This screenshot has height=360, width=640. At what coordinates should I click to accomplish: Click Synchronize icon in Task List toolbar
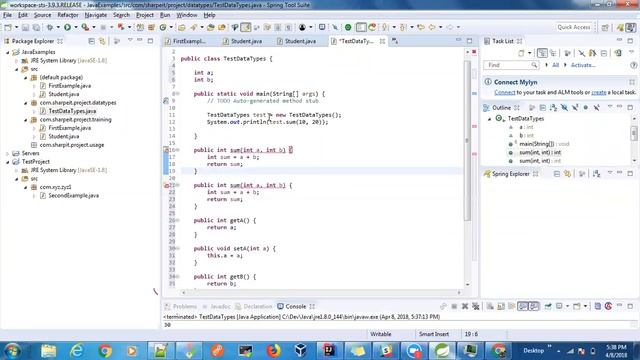[x=618, y=53]
